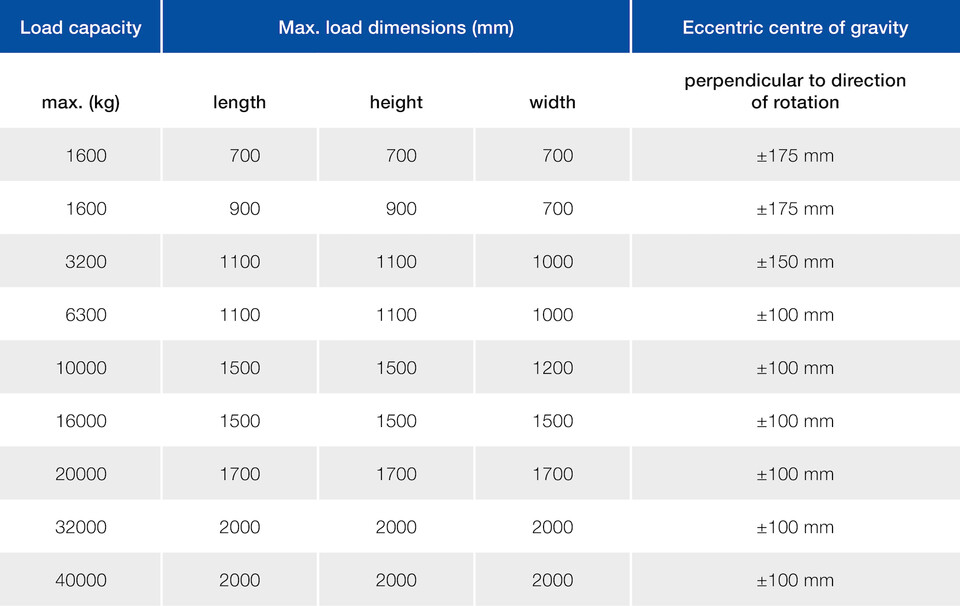
Task: Click the Load capacity column header
Action: pos(80,28)
